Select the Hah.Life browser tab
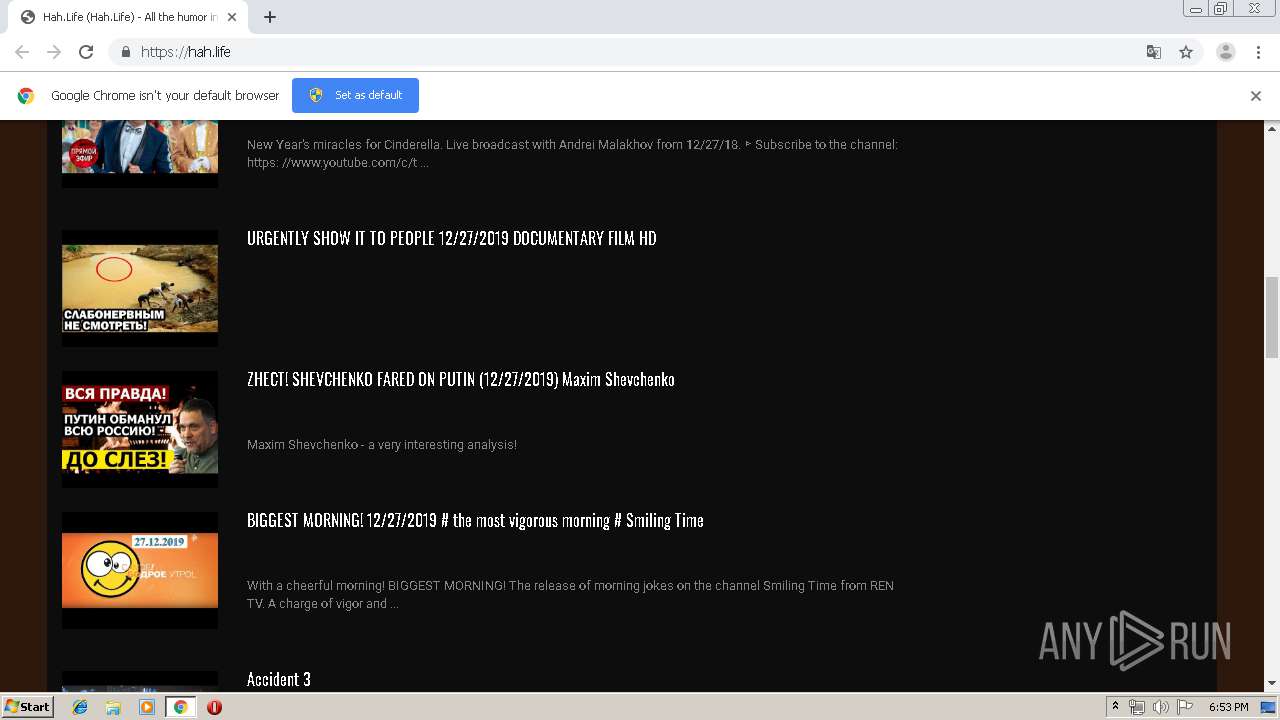1280x720 pixels. point(128,17)
